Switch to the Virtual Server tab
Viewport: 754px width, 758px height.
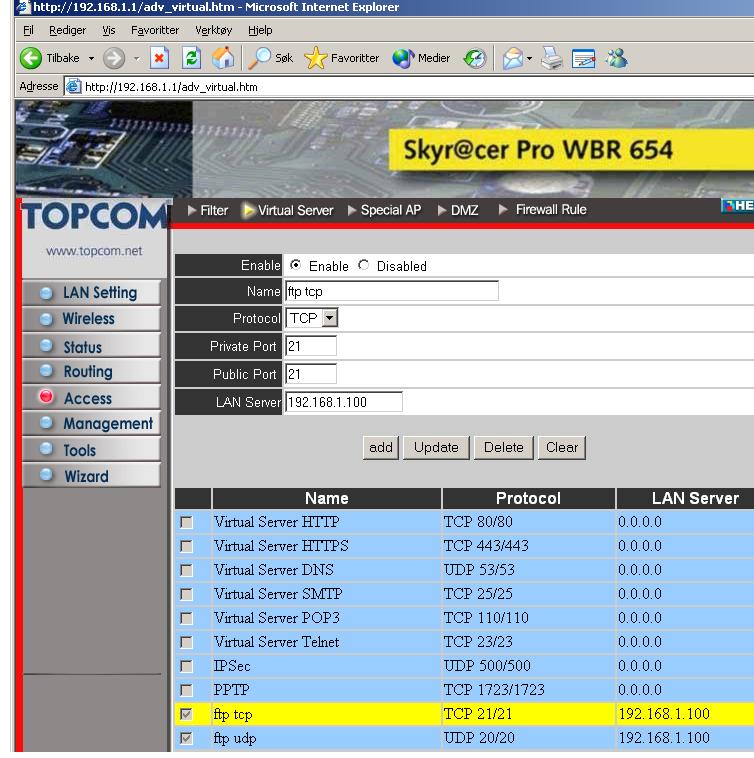289,210
